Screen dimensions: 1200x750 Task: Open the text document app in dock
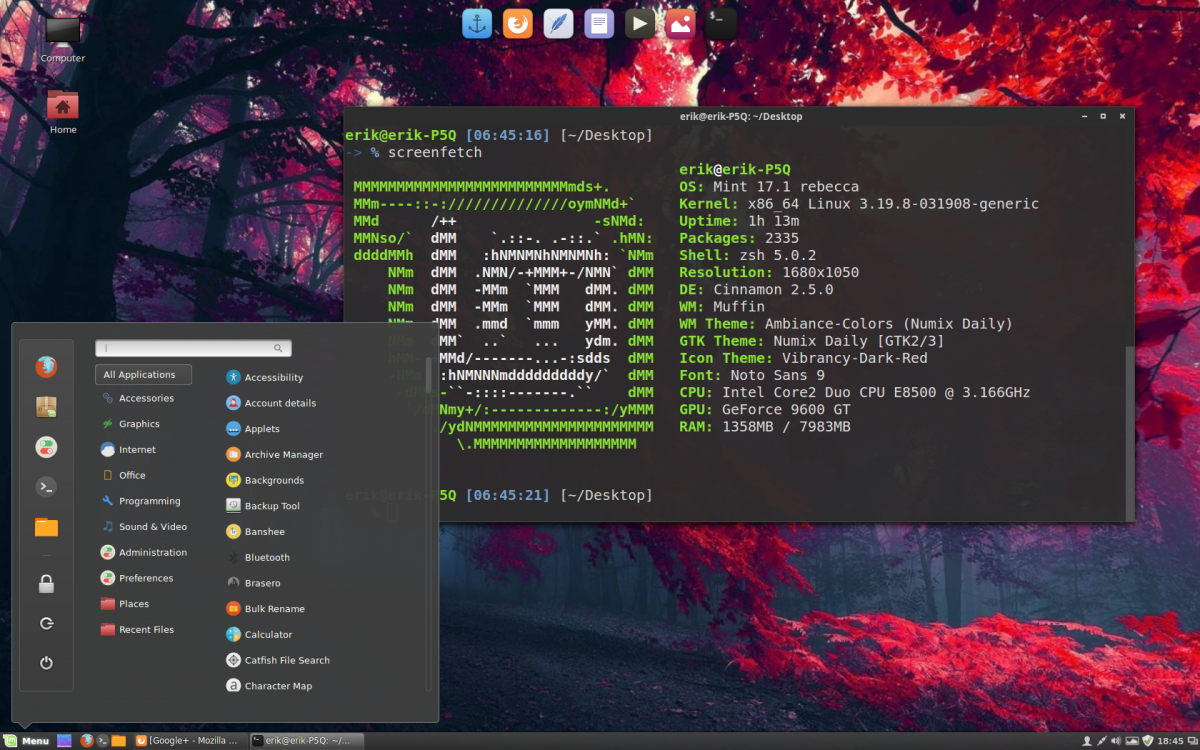(x=599, y=23)
